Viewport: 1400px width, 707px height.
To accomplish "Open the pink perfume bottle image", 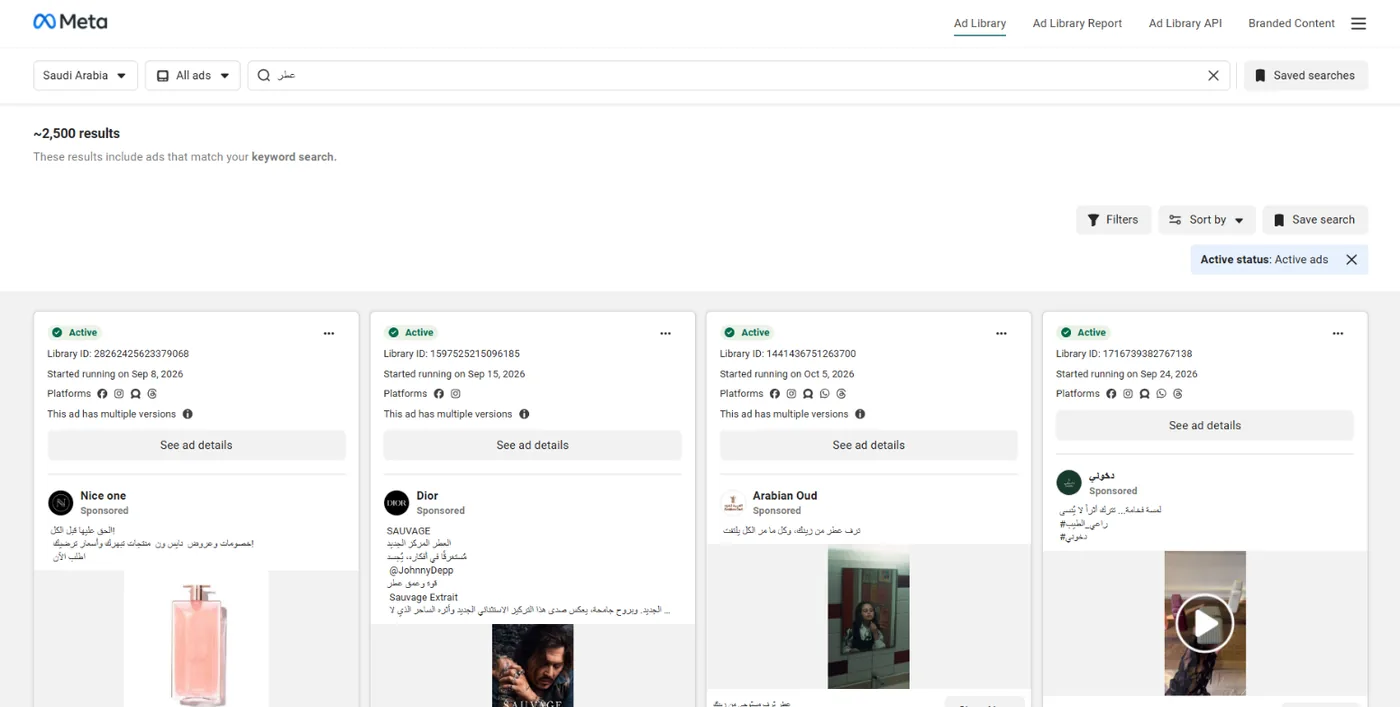I will [196, 639].
